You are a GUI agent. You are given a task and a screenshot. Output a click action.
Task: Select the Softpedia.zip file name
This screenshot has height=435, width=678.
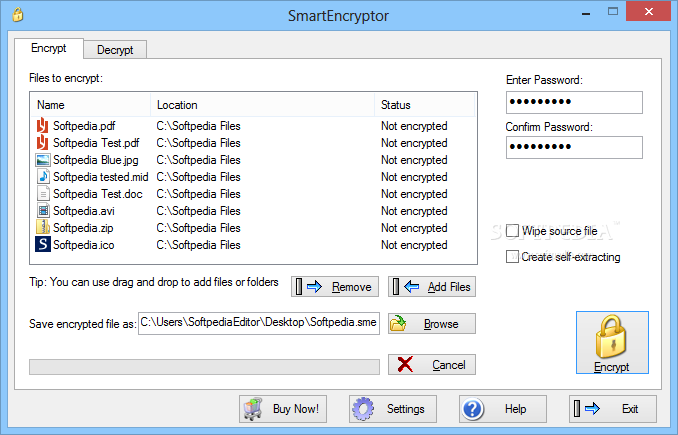pyautogui.click(x=83, y=228)
